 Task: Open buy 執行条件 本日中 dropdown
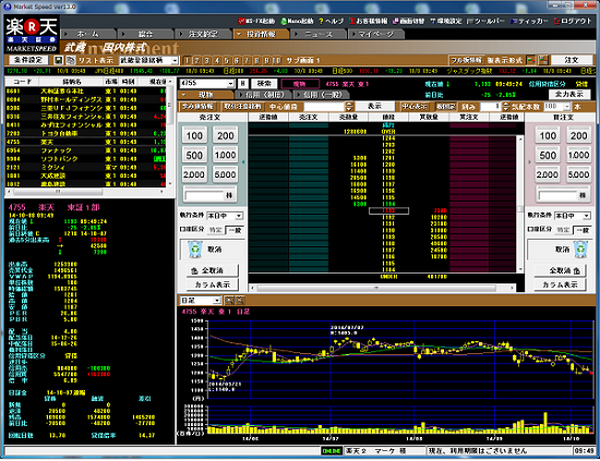[587, 216]
